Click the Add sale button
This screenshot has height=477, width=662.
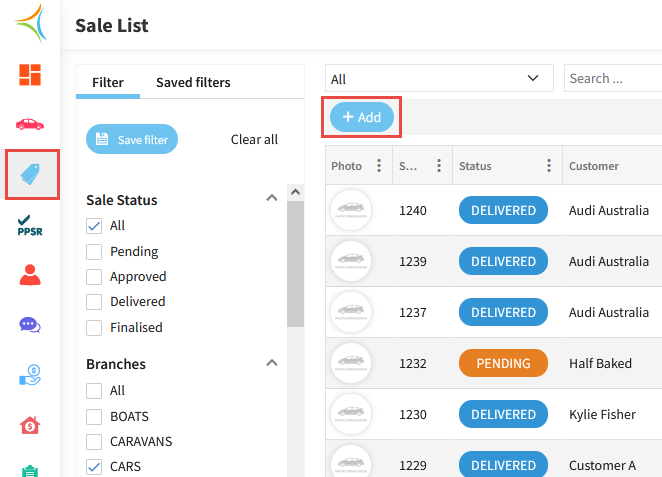coord(362,117)
